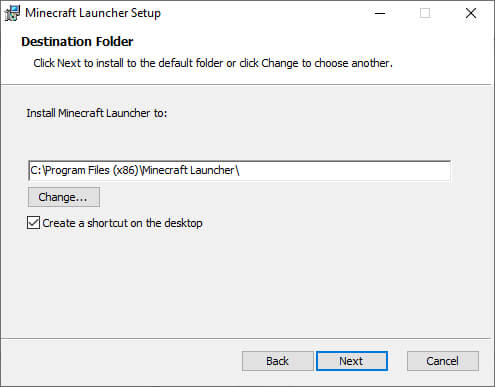Minimize the setup window
This screenshot has height=387, width=495.
tap(380, 13)
